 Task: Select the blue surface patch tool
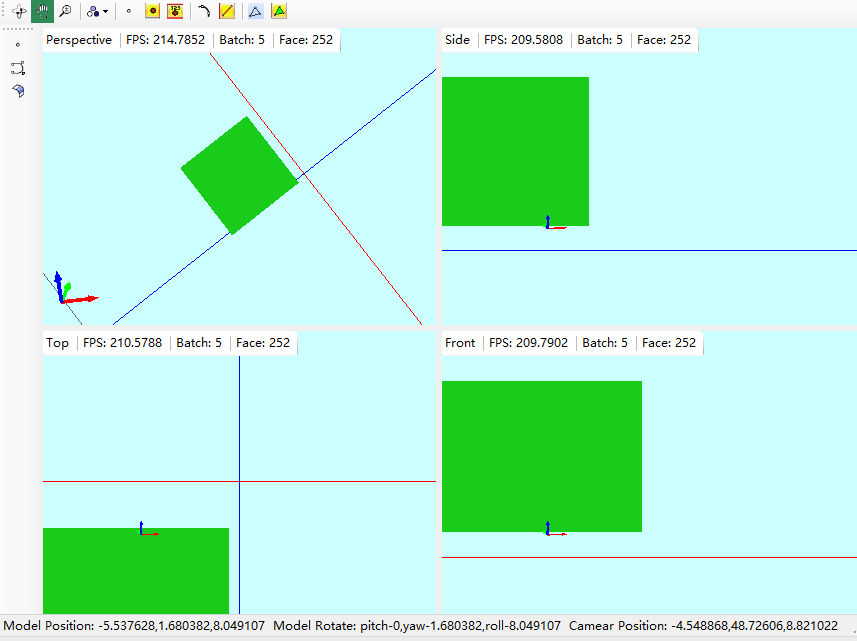pos(18,91)
